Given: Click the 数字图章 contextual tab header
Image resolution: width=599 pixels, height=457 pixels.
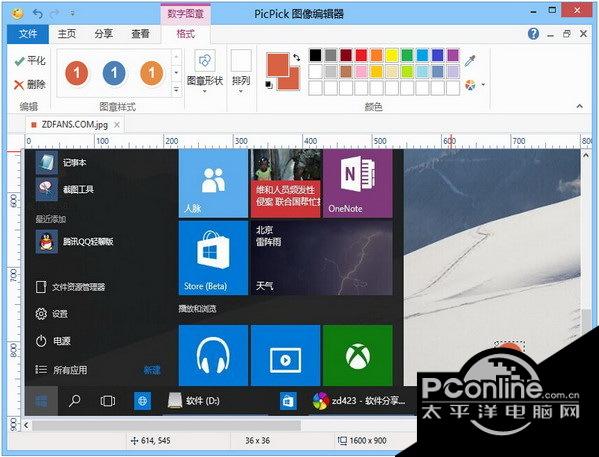Looking at the screenshot, I should click(x=186, y=14).
